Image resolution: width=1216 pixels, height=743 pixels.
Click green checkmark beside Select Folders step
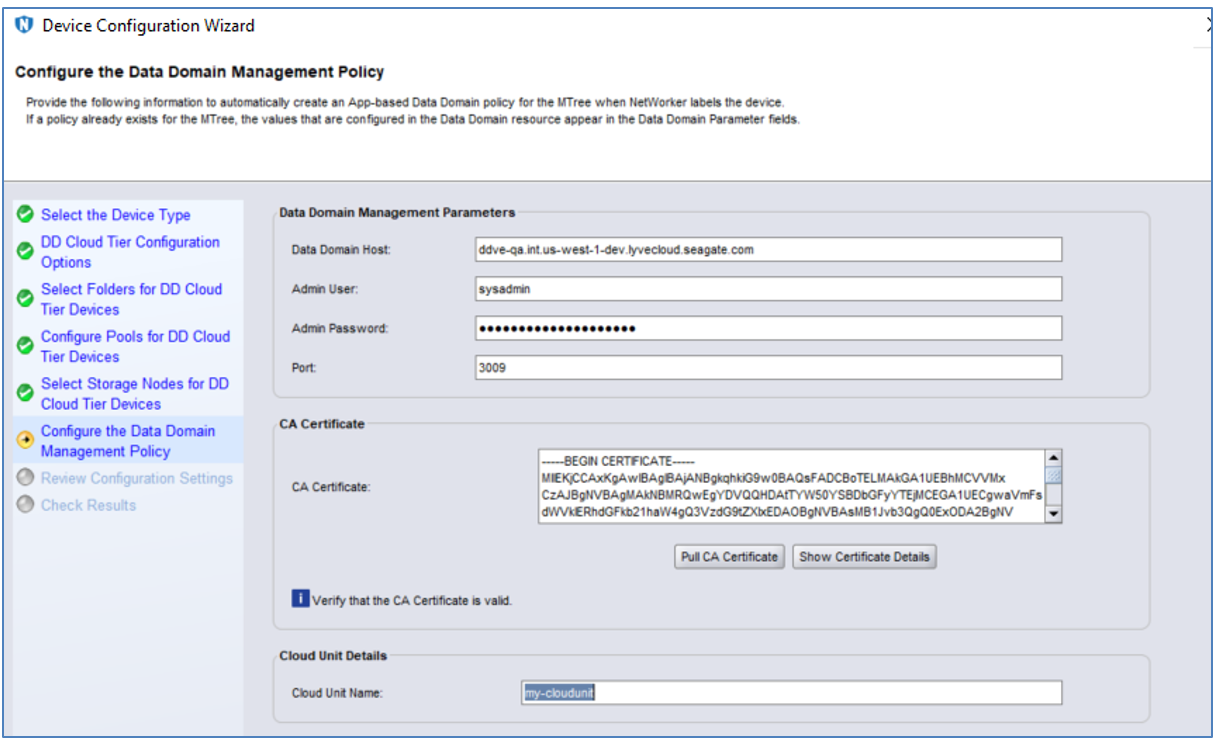coord(25,298)
